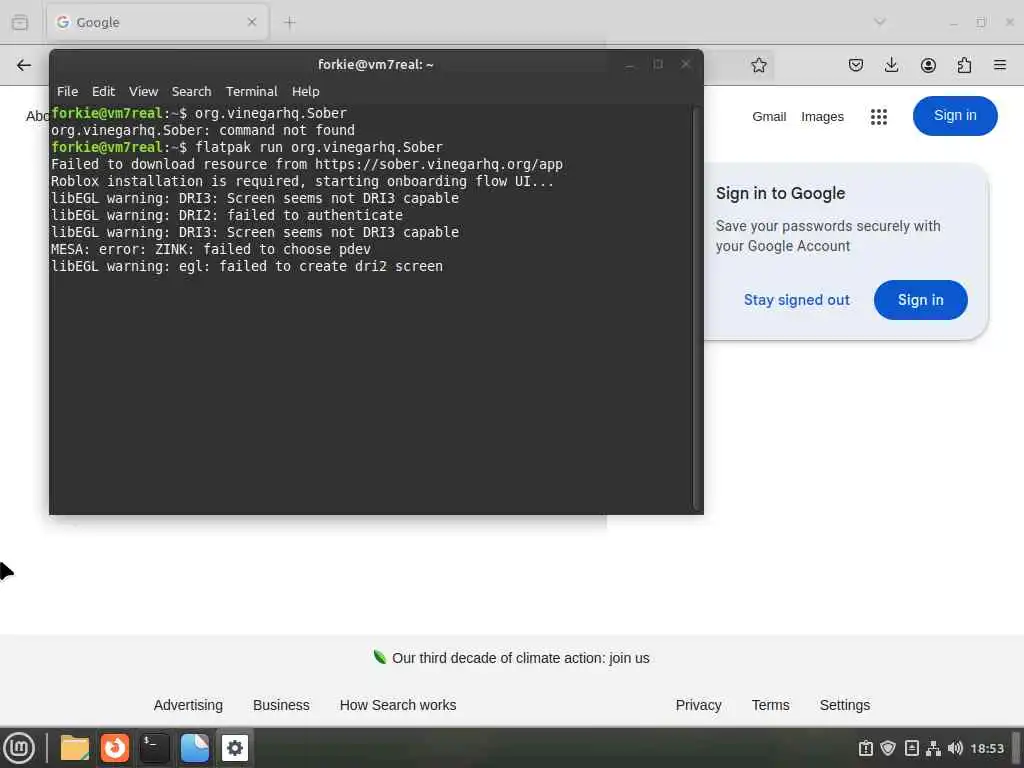
Task: Click 'command not found' terminal line
Action: click(202, 131)
